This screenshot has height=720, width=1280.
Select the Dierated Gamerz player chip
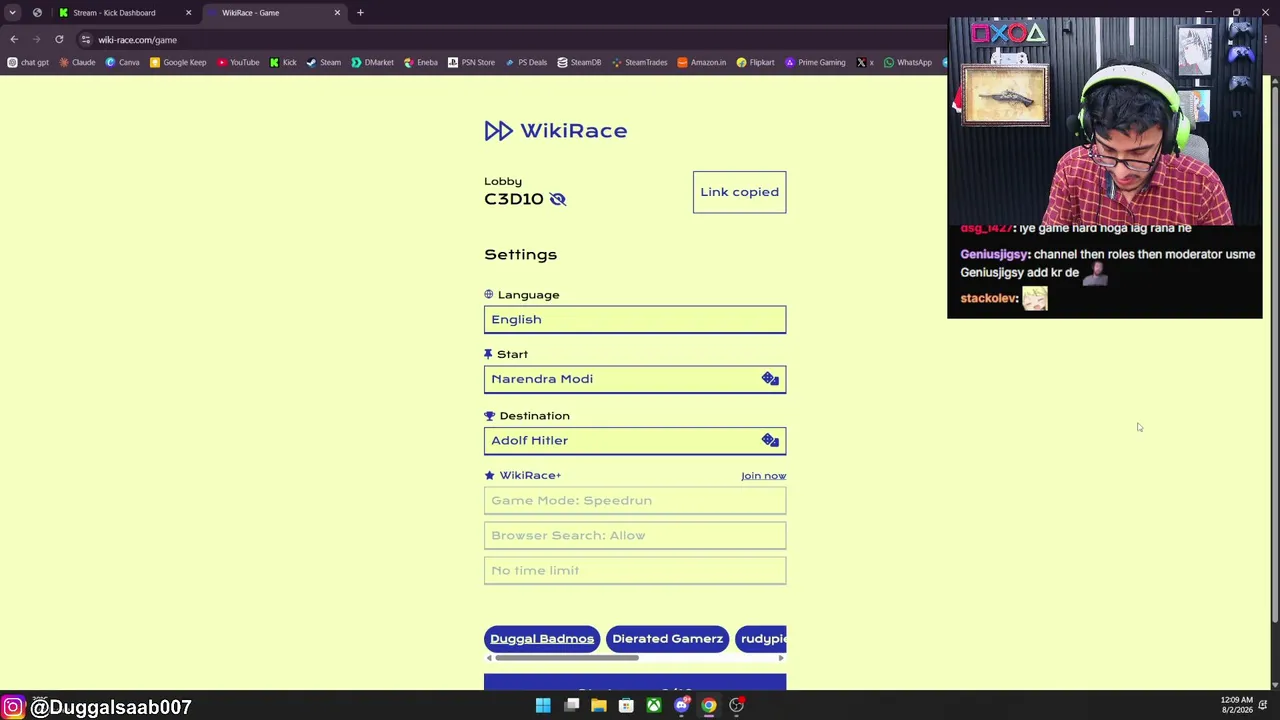(x=667, y=639)
